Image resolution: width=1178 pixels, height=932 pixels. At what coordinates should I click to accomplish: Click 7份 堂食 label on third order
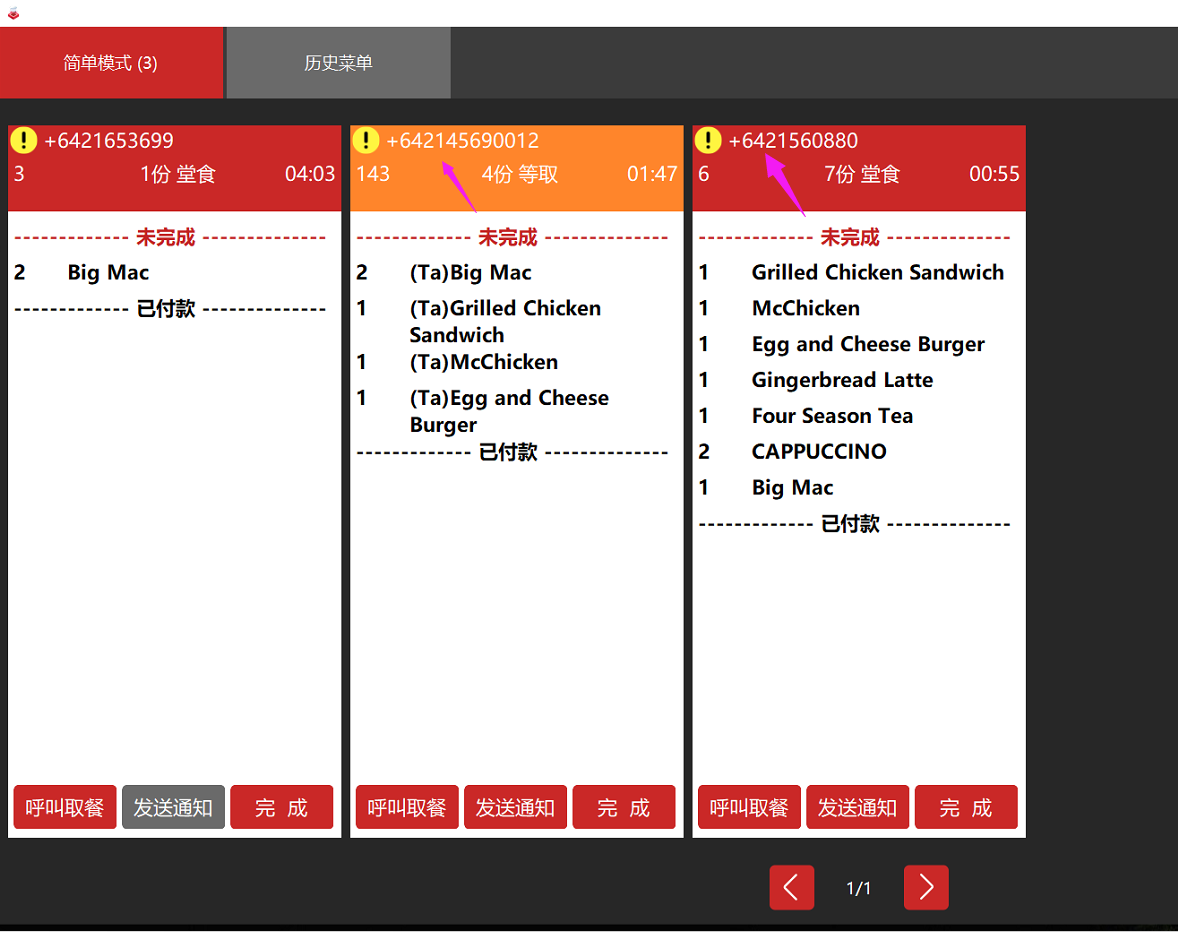click(862, 174)
